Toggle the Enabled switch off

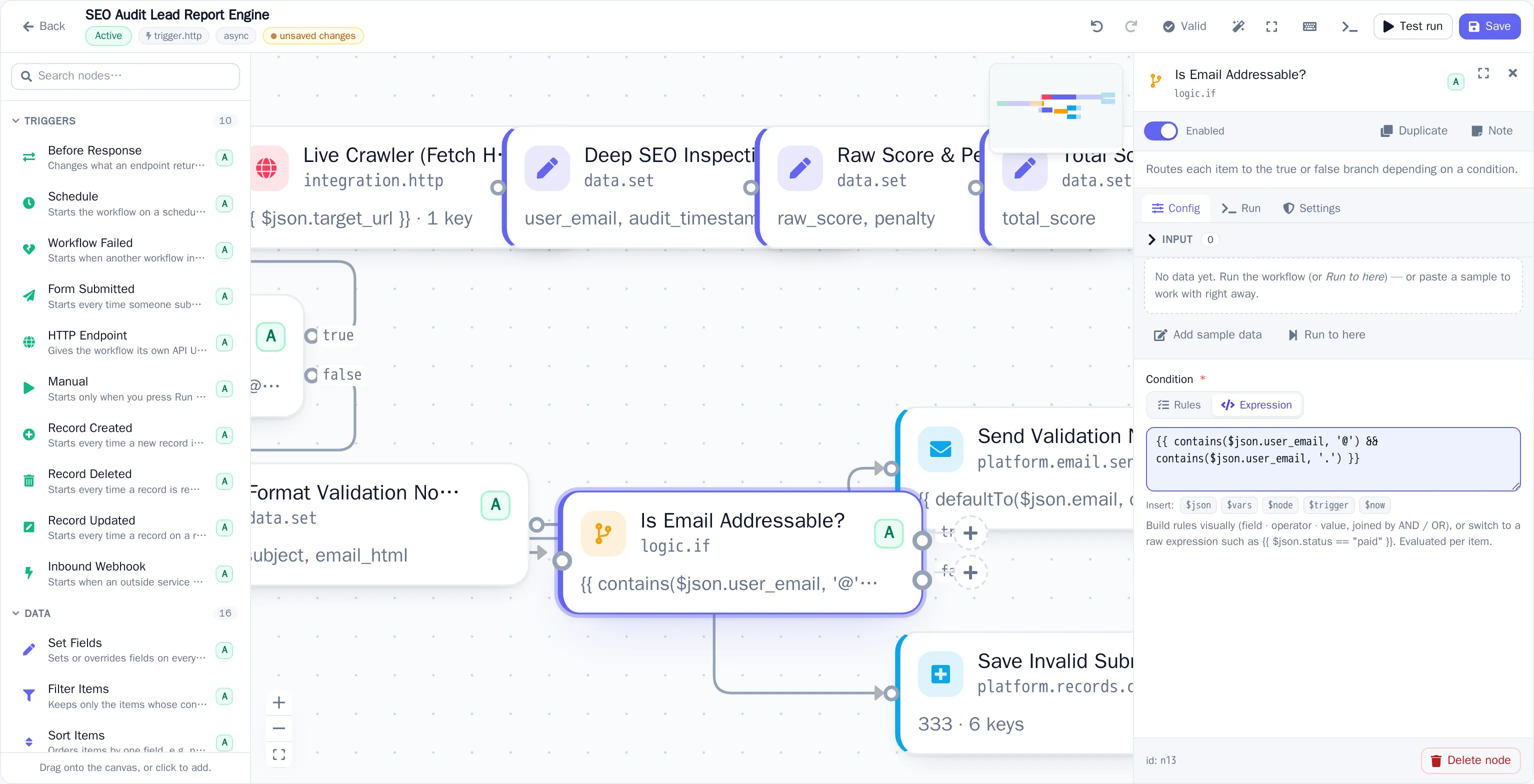(1160, 131)
